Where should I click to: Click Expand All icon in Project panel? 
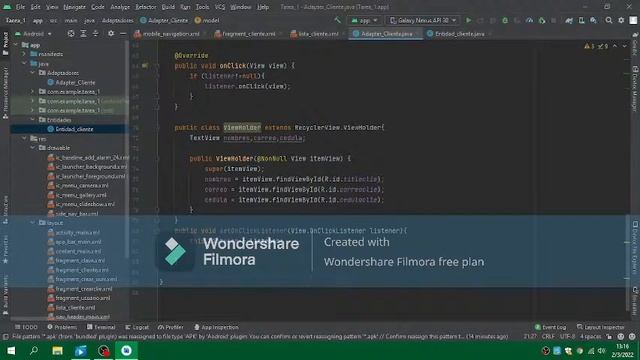point(83,33)
